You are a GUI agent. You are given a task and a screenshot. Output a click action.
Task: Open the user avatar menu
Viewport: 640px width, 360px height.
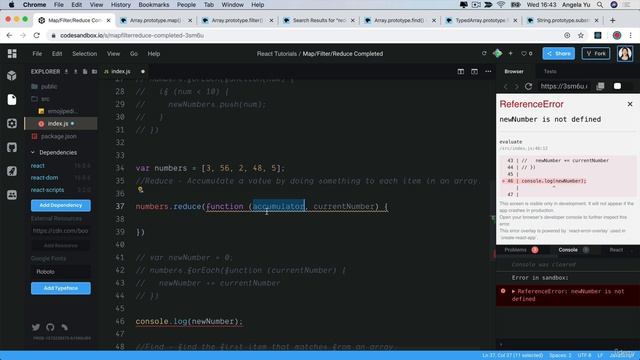tap(625, 53)
